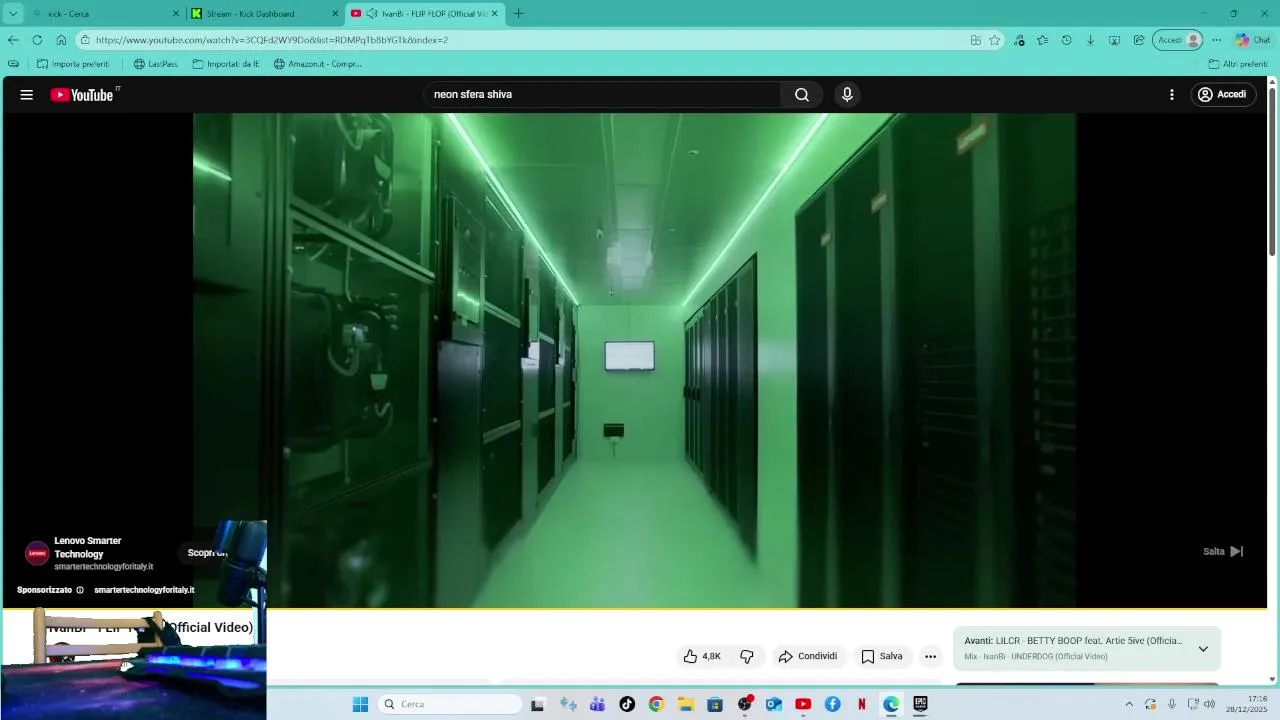
Task: Open Outlook from the taskbar
Action: 774,704
